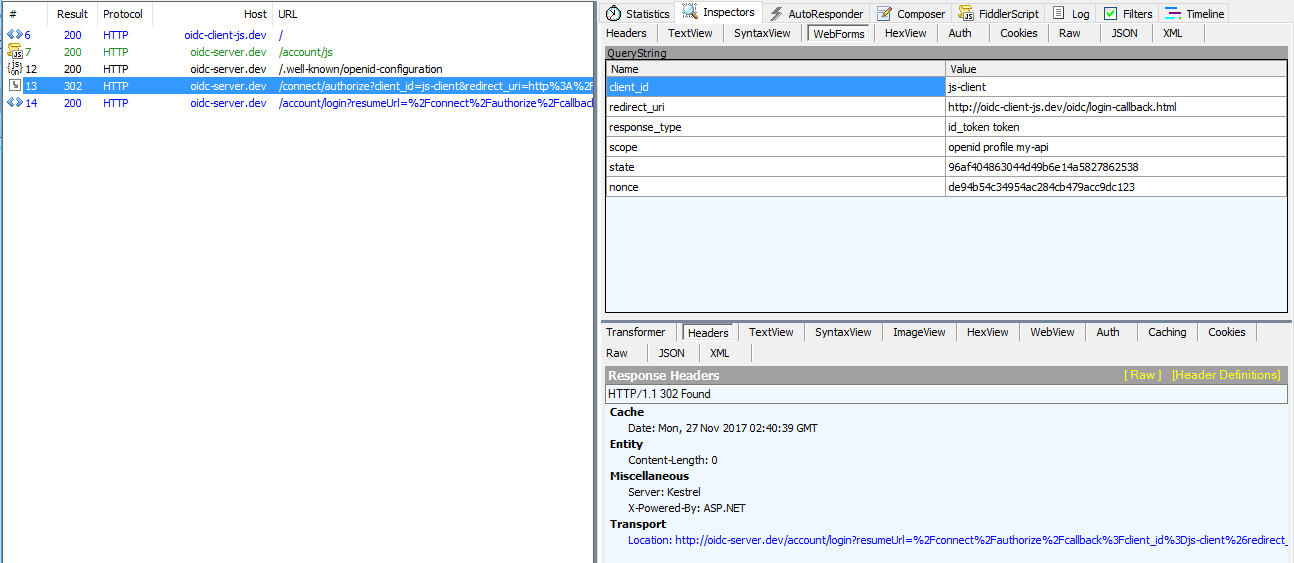Click session 6 arrows icon

coord(14,35)
